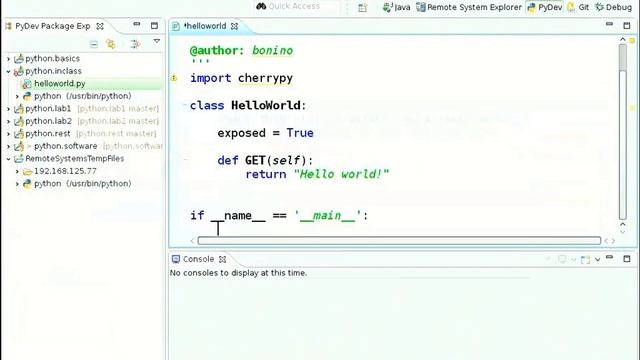Click the 192.168.125.77 folder icon
Viewport: 640px width, 360px height.
pos(27,171)
